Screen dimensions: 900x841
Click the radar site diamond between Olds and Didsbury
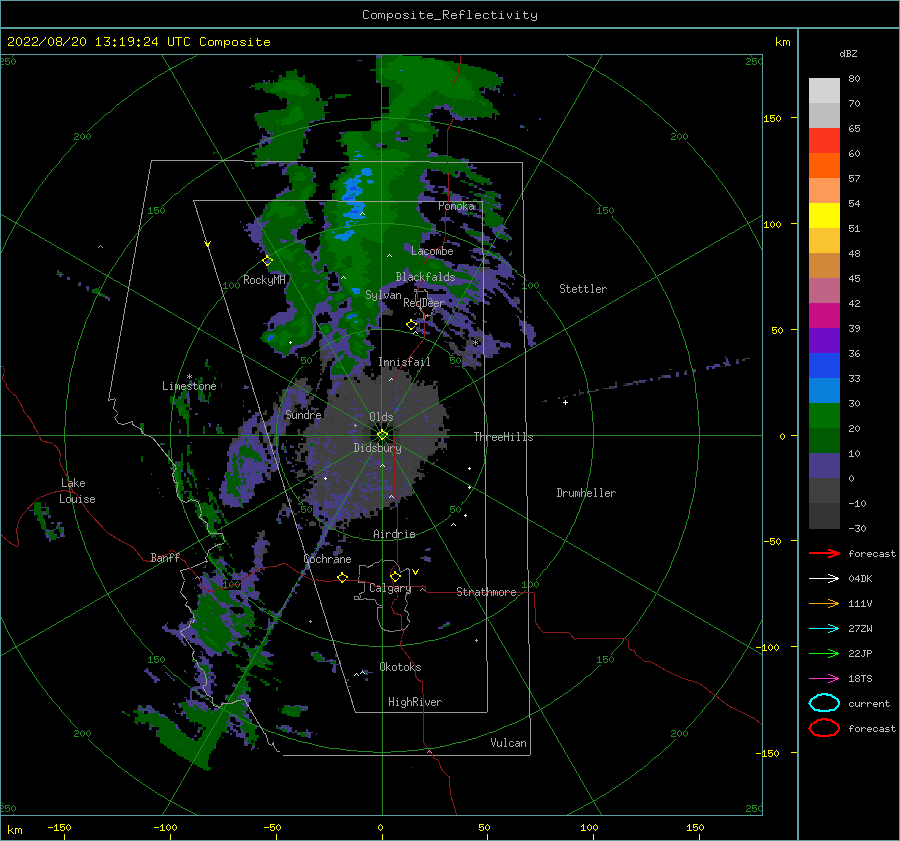(382, 435)
